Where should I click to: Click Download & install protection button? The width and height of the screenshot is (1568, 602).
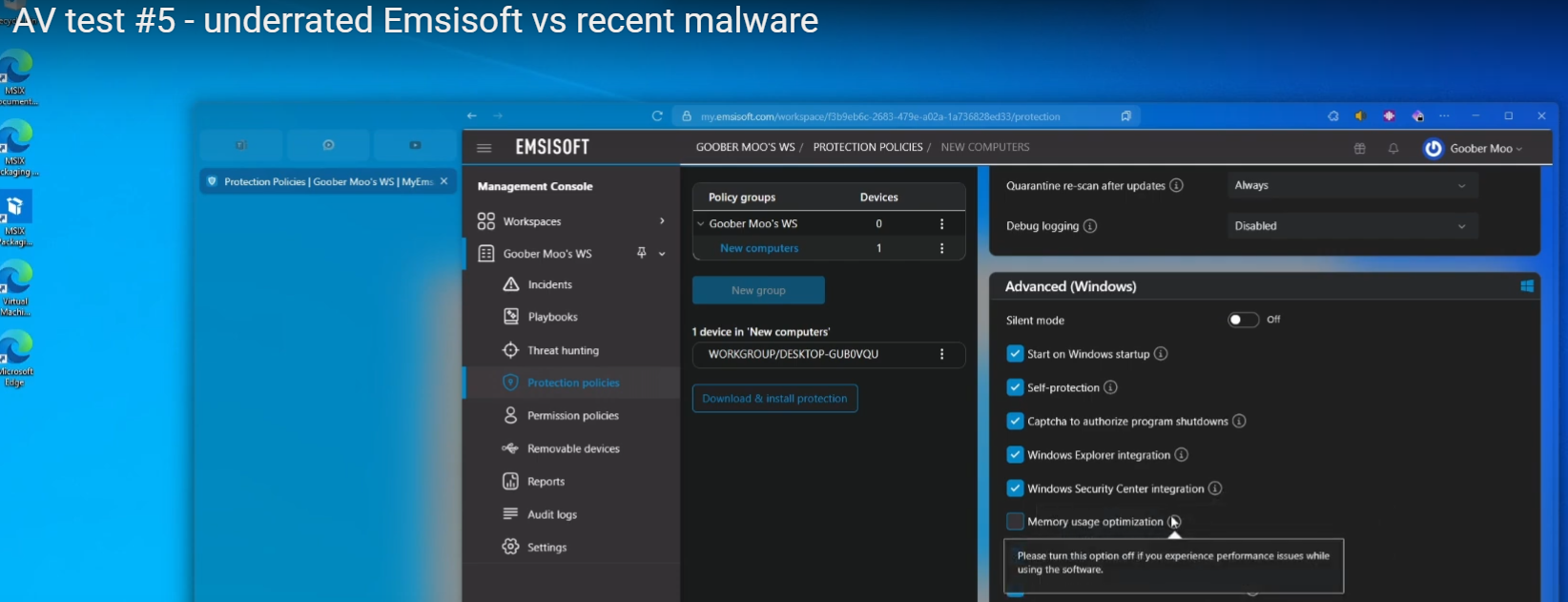[774, 399]
